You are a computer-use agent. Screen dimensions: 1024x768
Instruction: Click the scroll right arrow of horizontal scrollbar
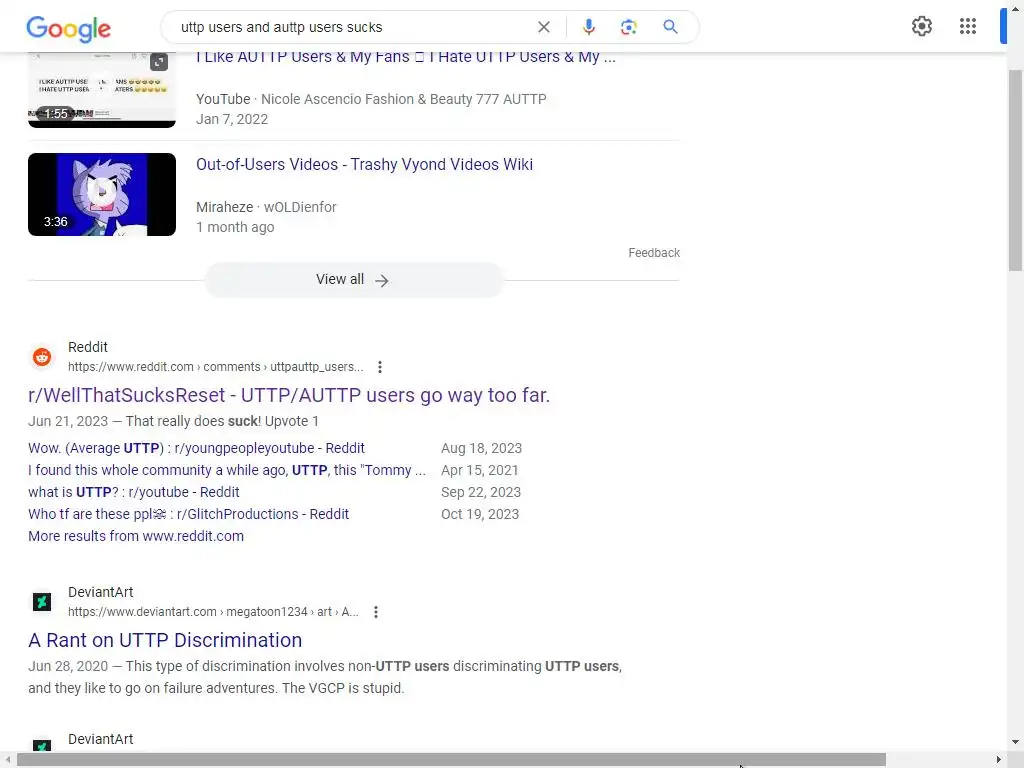(x=999, y=760)
